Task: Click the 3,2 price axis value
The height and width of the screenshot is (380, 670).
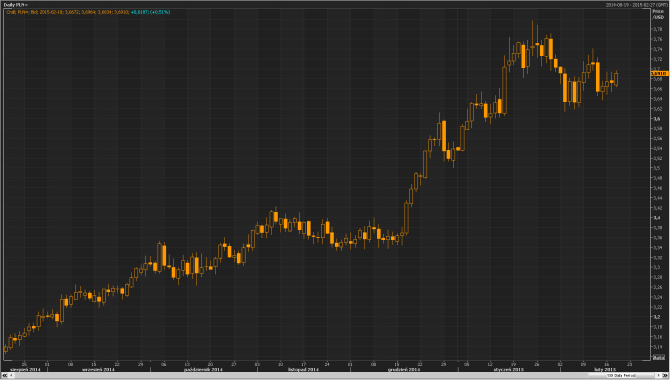Action: tap(657, 317)
